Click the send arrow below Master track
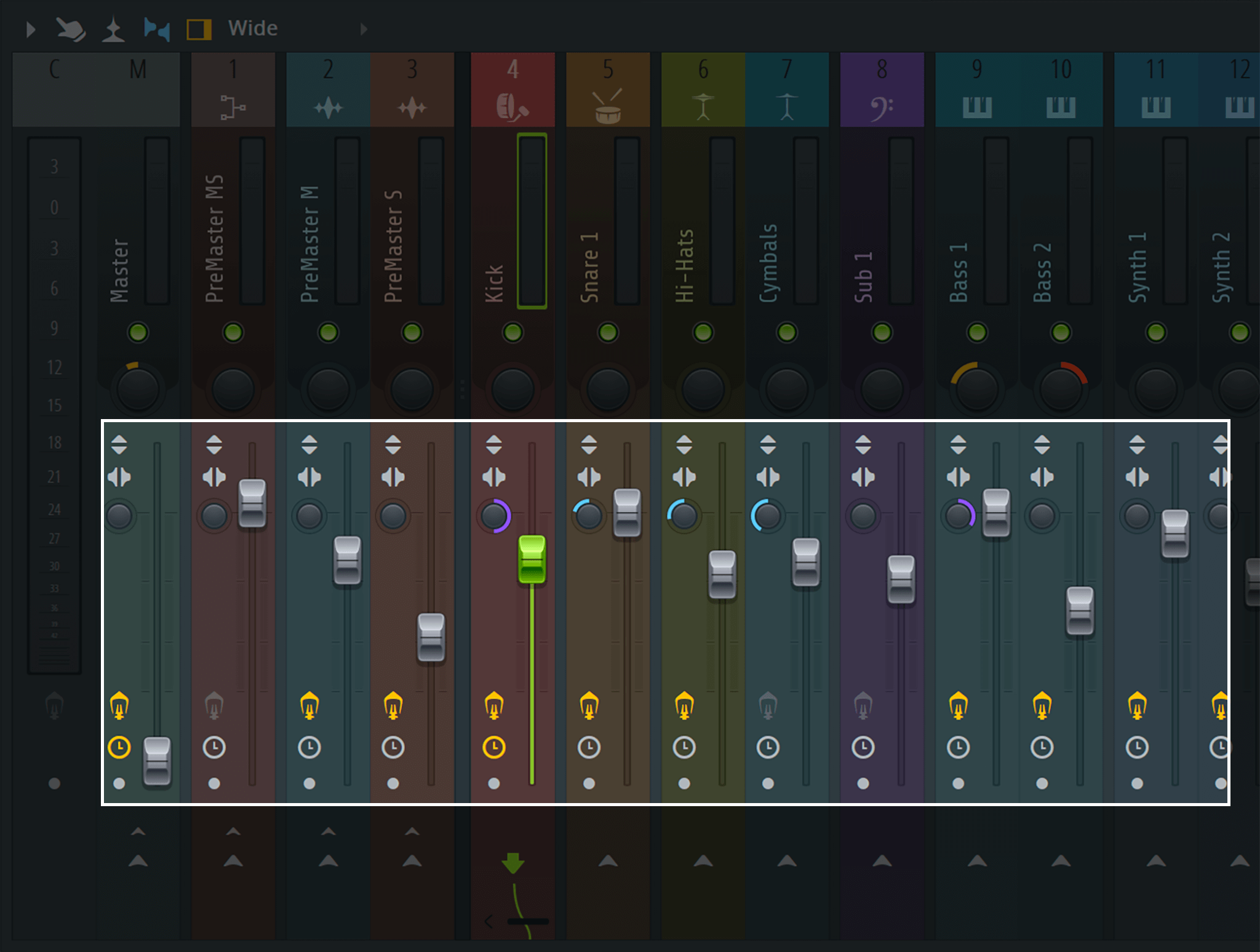The image size is (1260, 952). 138,860
